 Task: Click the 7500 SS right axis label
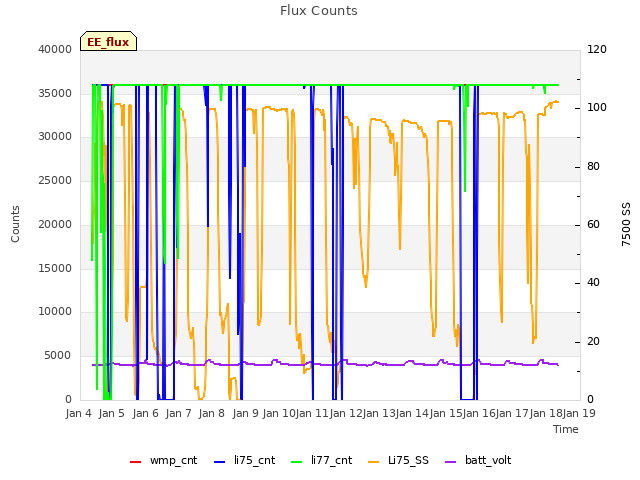(x=626, y=224)
